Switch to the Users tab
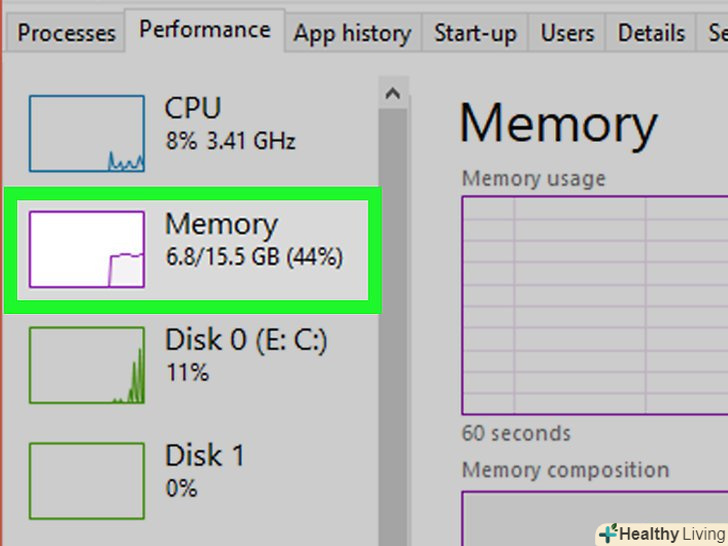The image size is (728, 546). [567, 33]
